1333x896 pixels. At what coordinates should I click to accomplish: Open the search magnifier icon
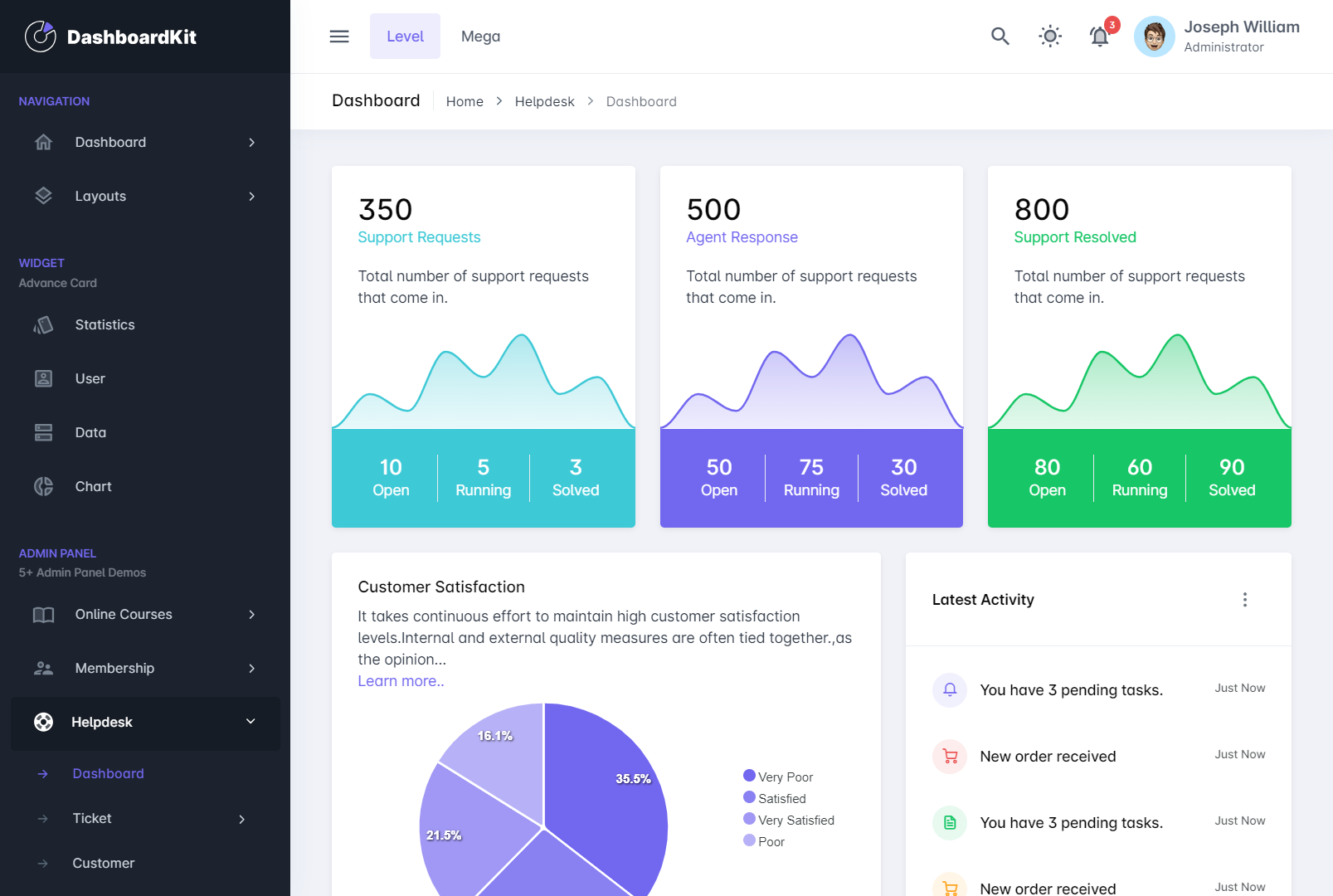point(1000,37)
